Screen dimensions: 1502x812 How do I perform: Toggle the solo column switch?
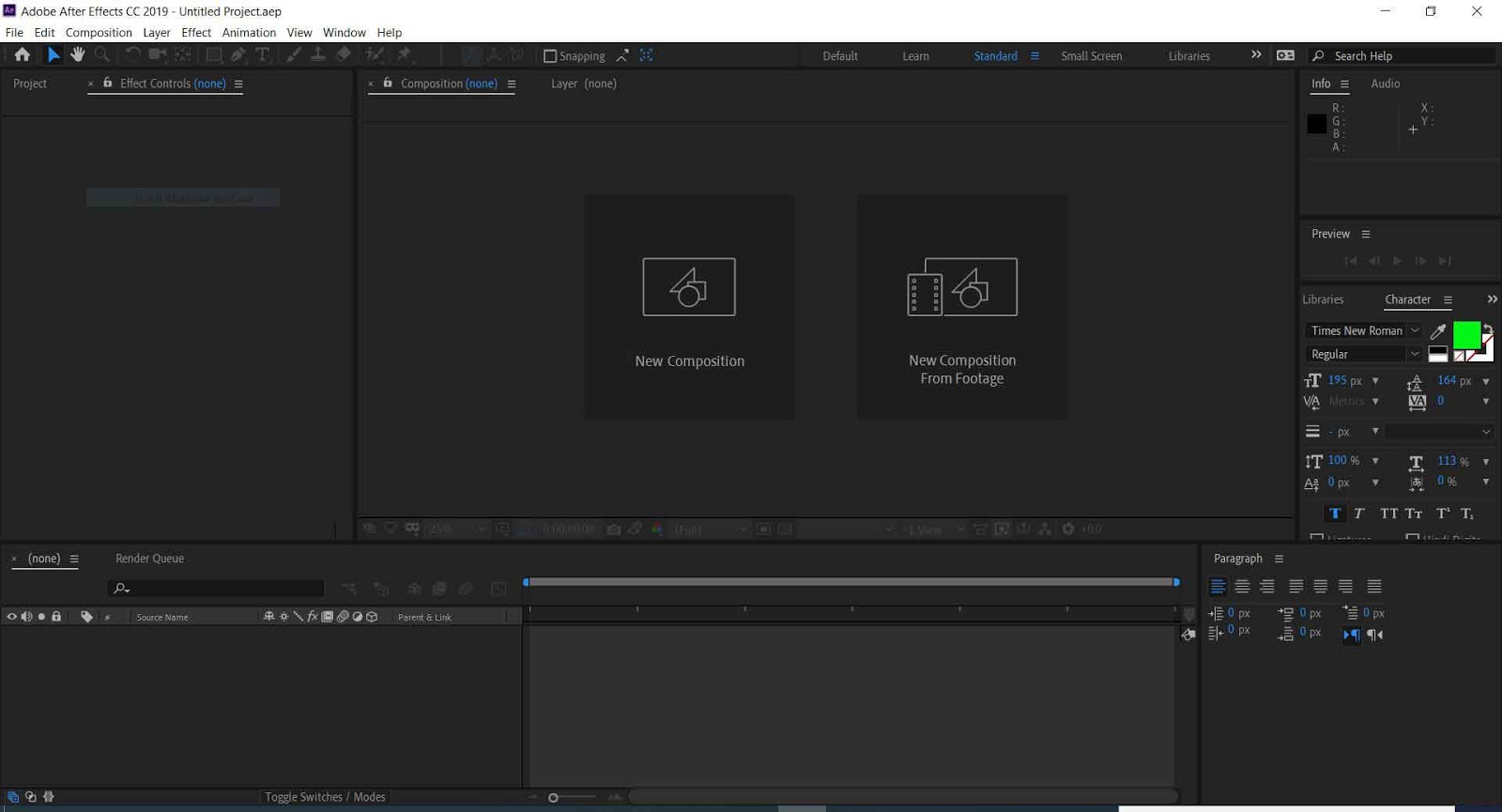pyautogui.click(x=41, y=617)
